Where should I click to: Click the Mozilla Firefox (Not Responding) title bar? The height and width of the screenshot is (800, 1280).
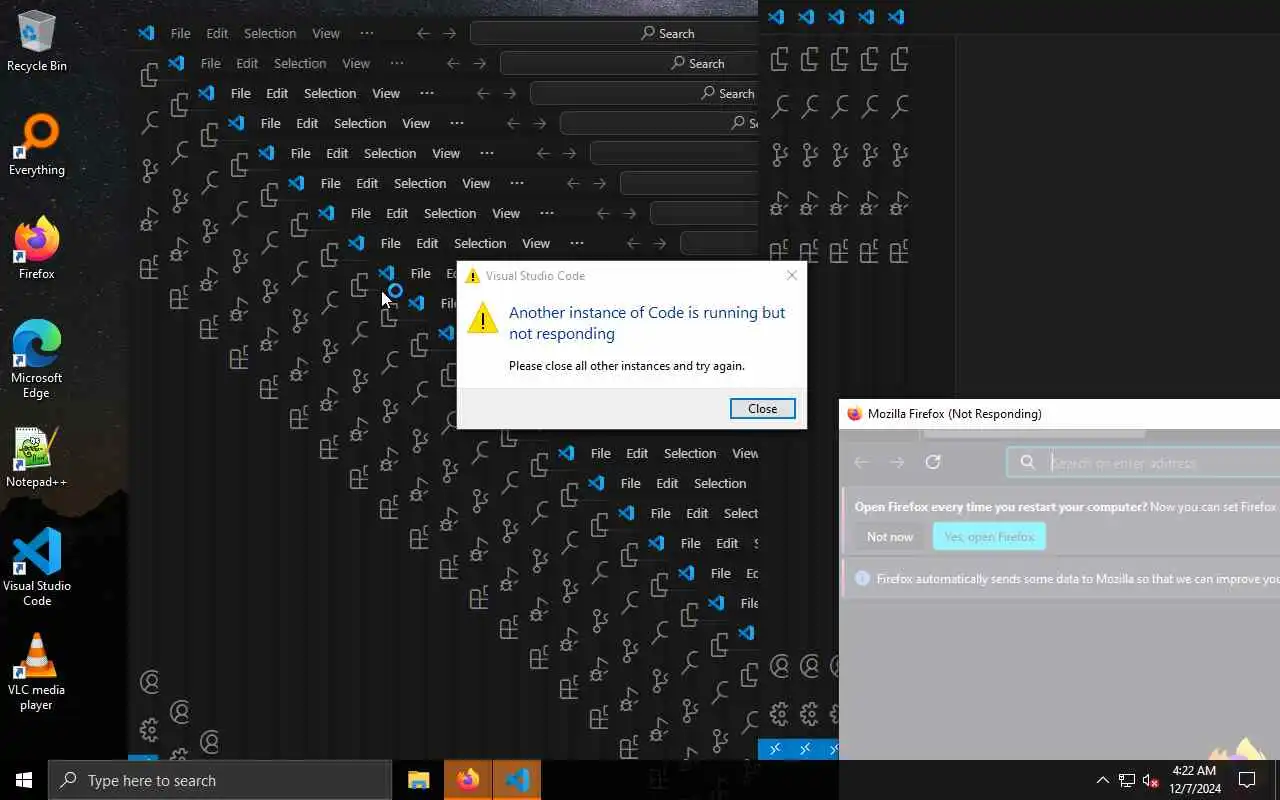pos(1059,413)
